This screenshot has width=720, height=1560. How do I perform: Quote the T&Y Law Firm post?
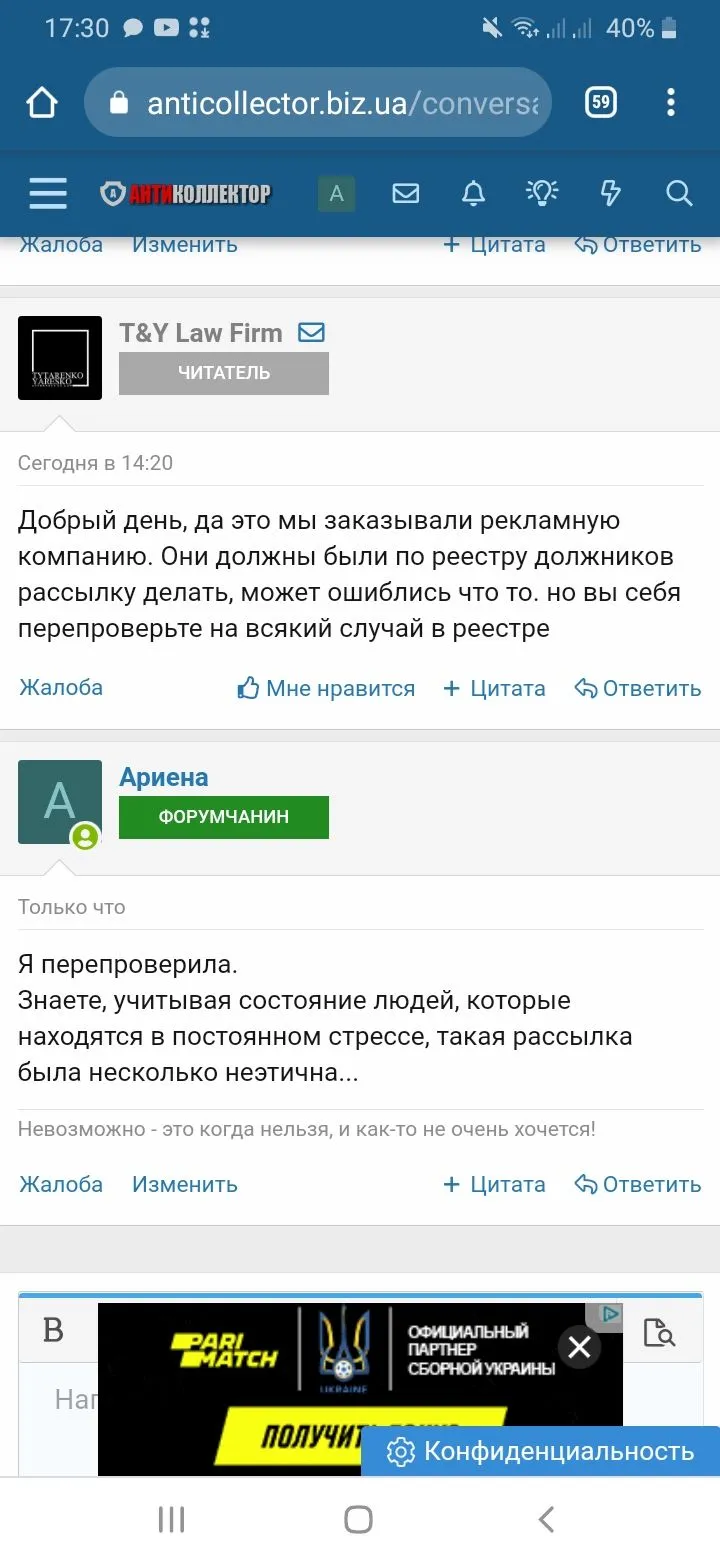point(494,688)
